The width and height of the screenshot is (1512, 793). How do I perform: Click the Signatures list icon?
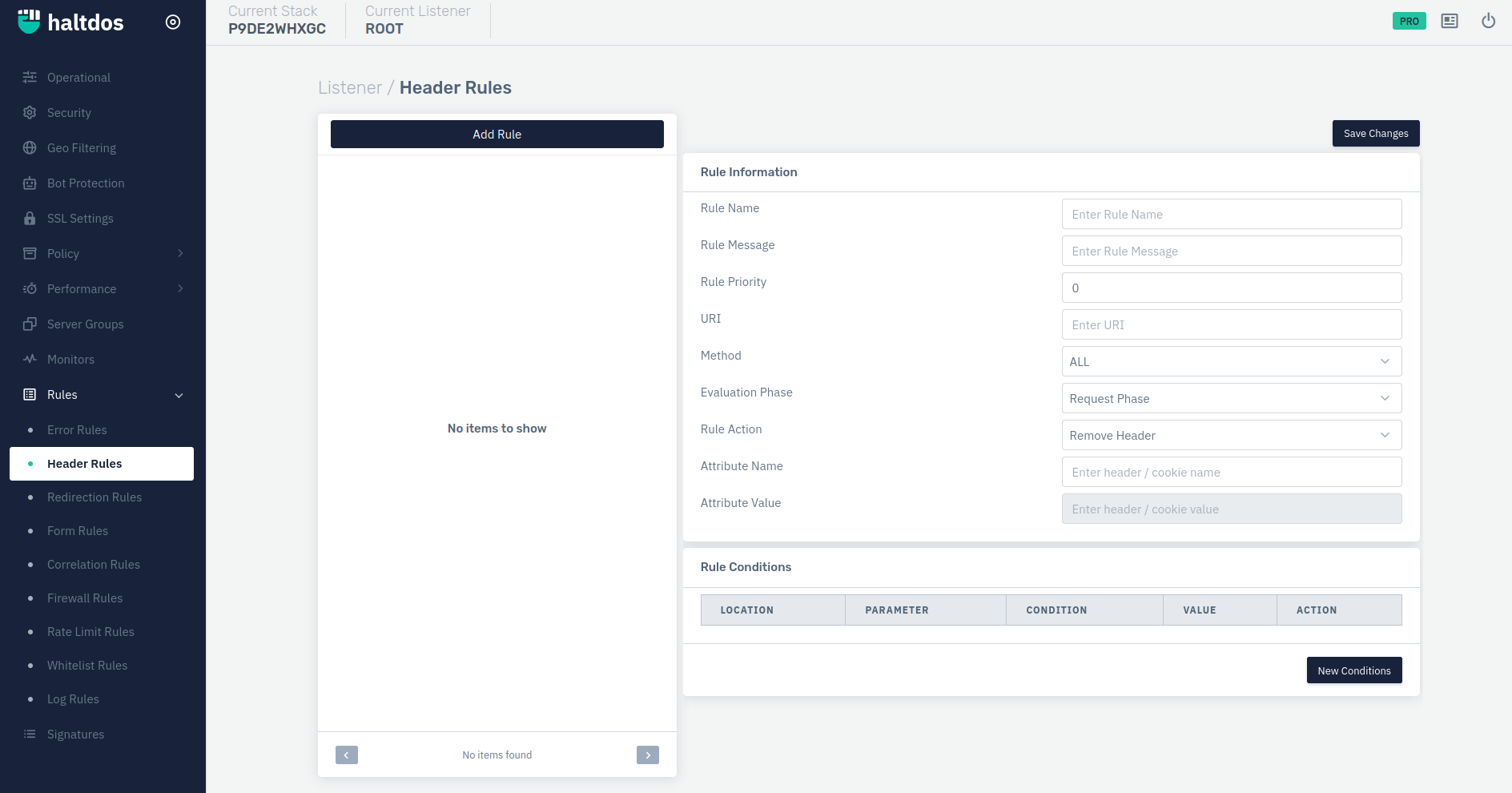30,735
